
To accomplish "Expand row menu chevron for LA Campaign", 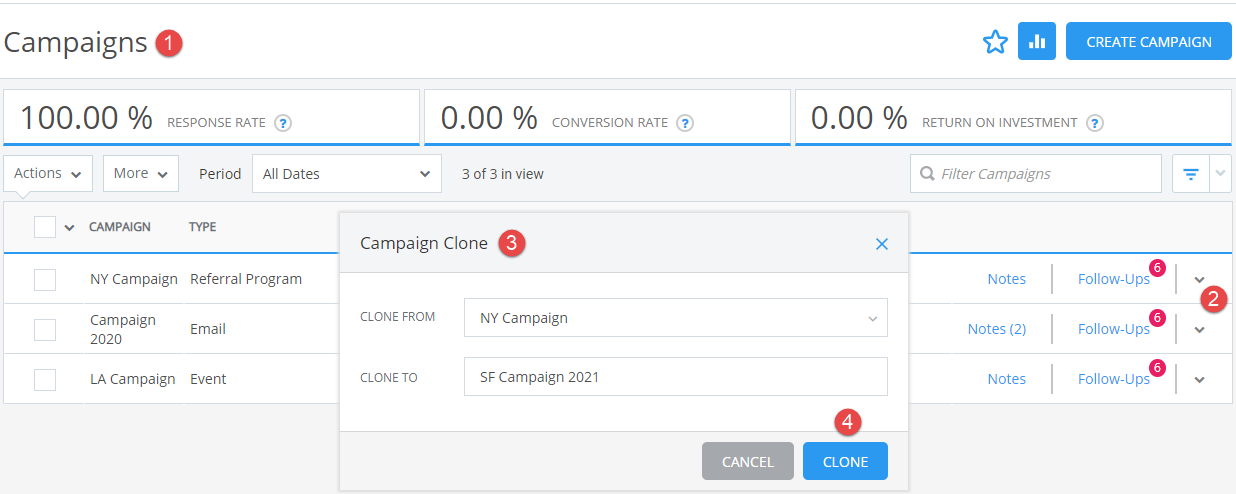I will (x=1200, y=379).
